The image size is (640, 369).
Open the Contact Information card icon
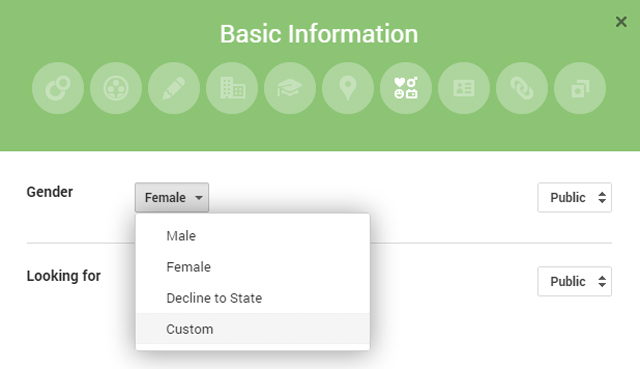point(464,88)
